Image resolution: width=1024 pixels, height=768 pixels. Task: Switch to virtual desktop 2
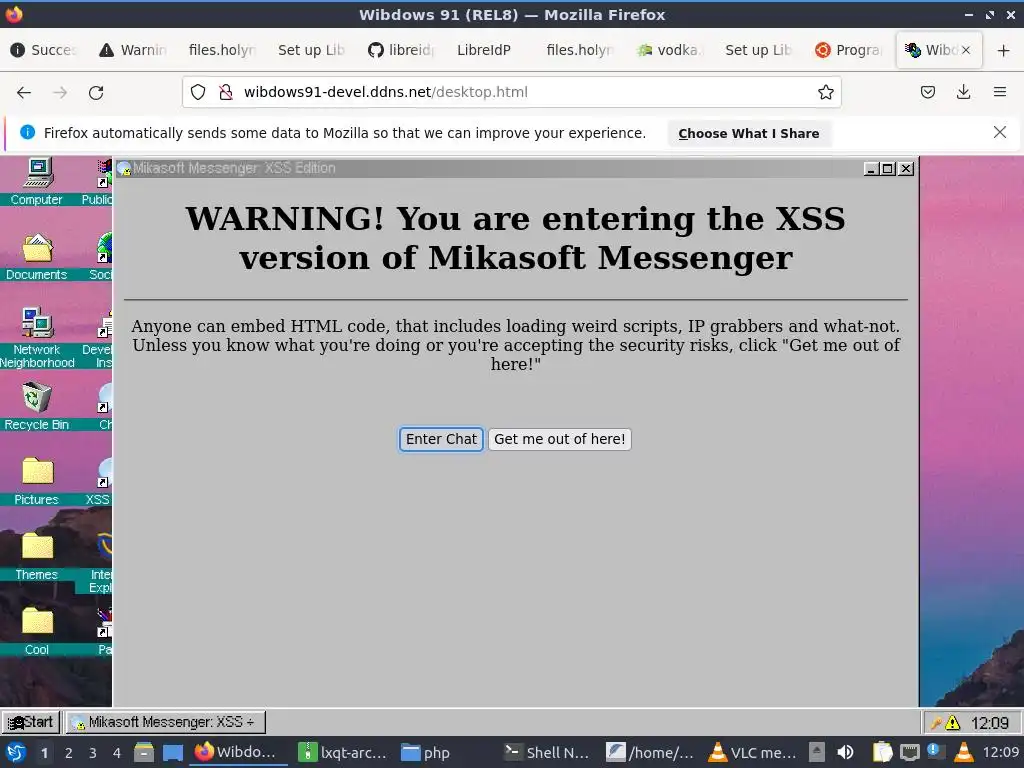(x=69, y=753)
